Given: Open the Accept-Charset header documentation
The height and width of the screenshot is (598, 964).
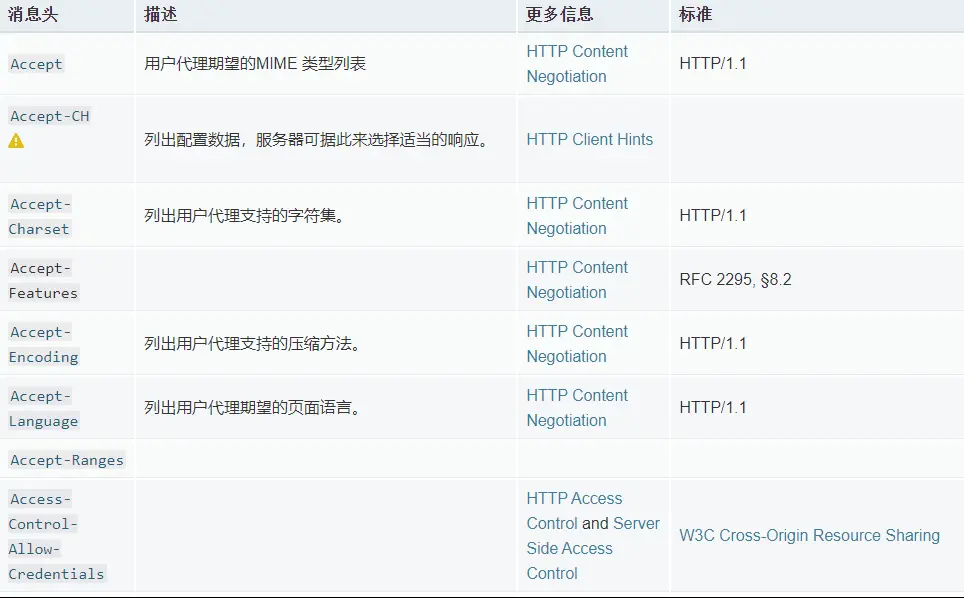Looking at the screenshot, I should tap(39, 216).
